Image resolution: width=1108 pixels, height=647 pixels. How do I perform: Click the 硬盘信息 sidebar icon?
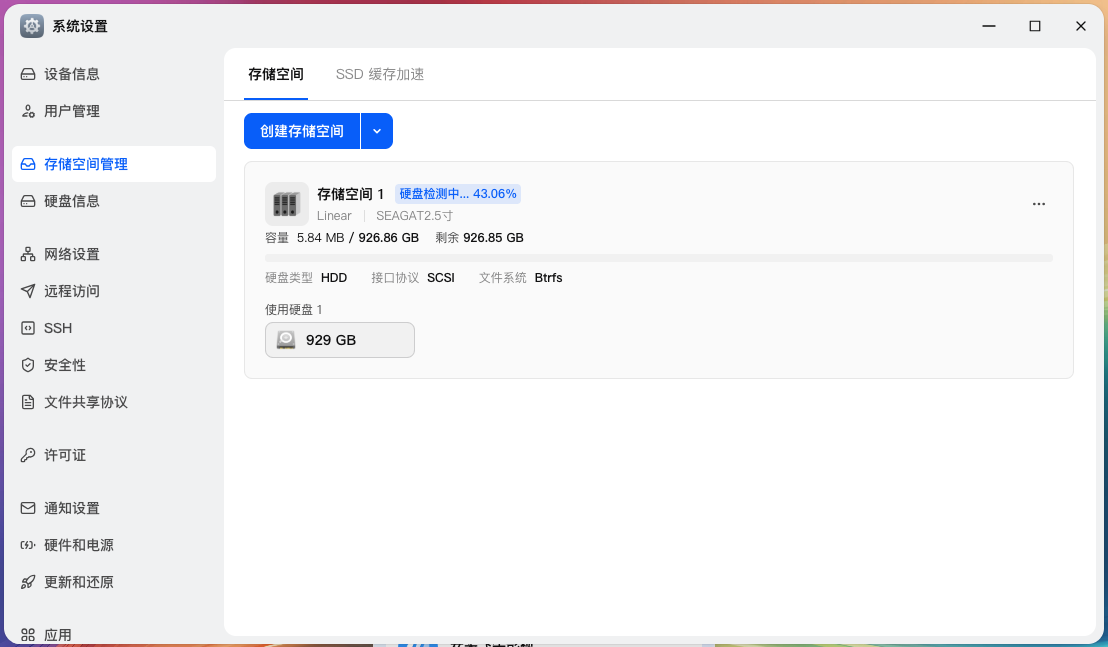point(27,201)
